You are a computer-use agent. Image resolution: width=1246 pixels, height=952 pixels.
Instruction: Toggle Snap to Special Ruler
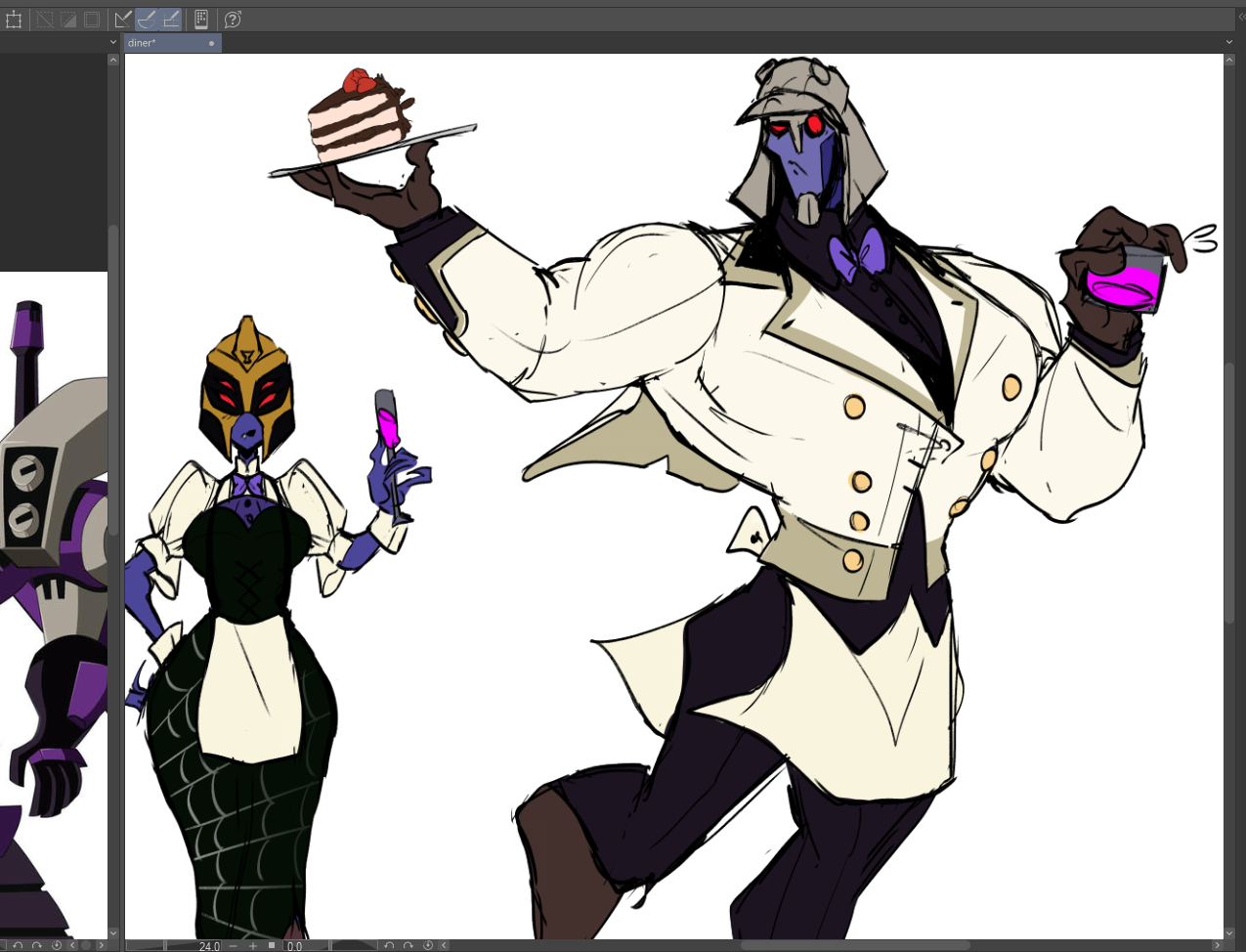[x=147, y=20]
